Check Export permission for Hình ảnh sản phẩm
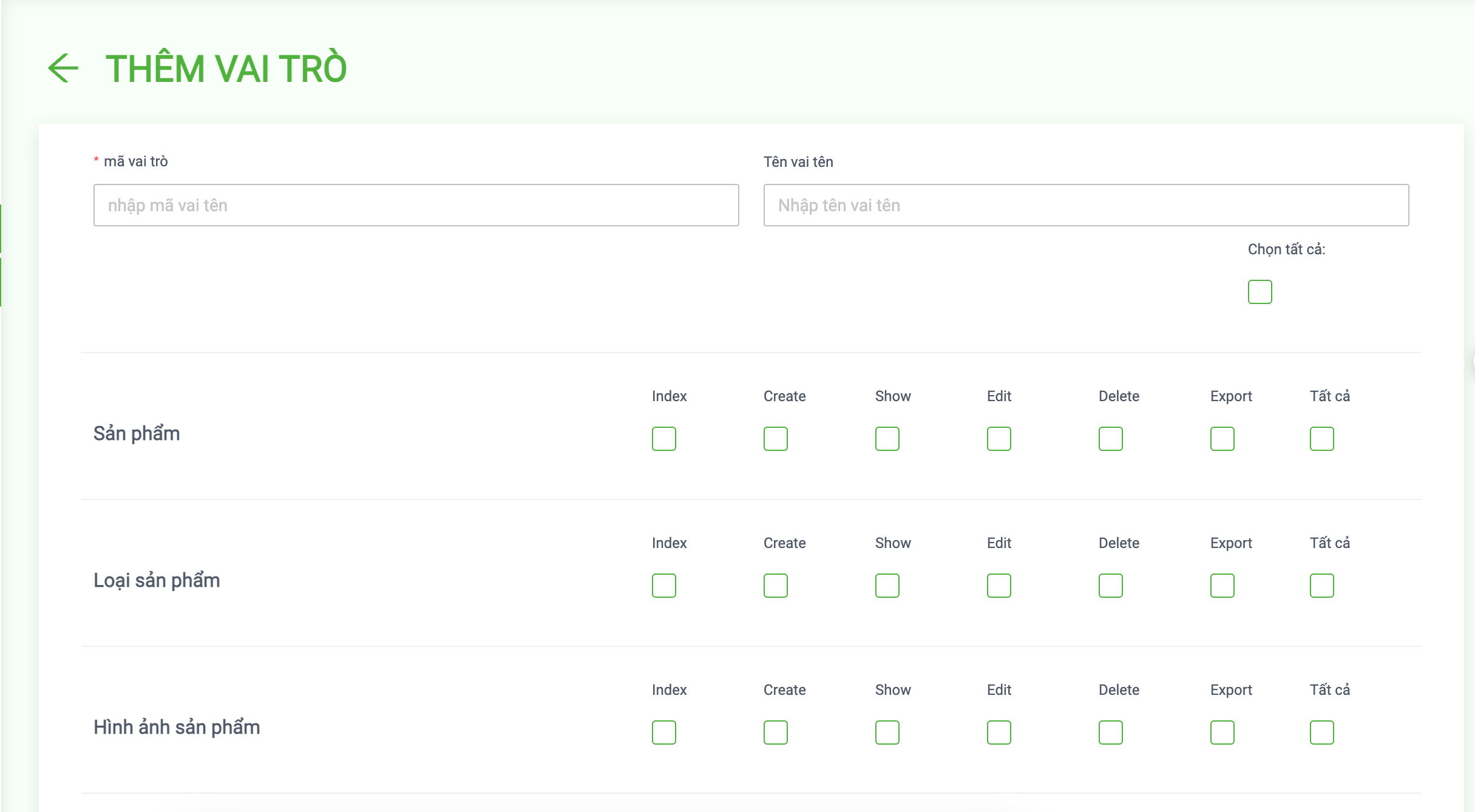 (1222, 732)
